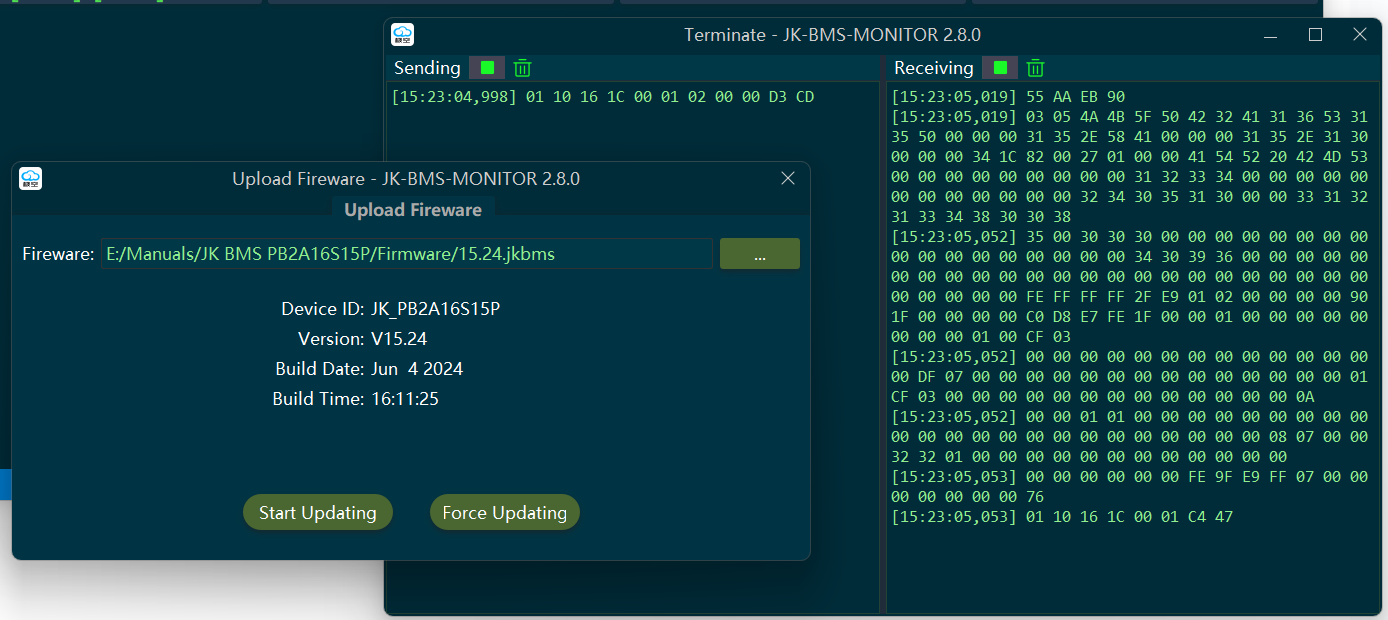Select received line ending in C4 47

pos(1062,517)
